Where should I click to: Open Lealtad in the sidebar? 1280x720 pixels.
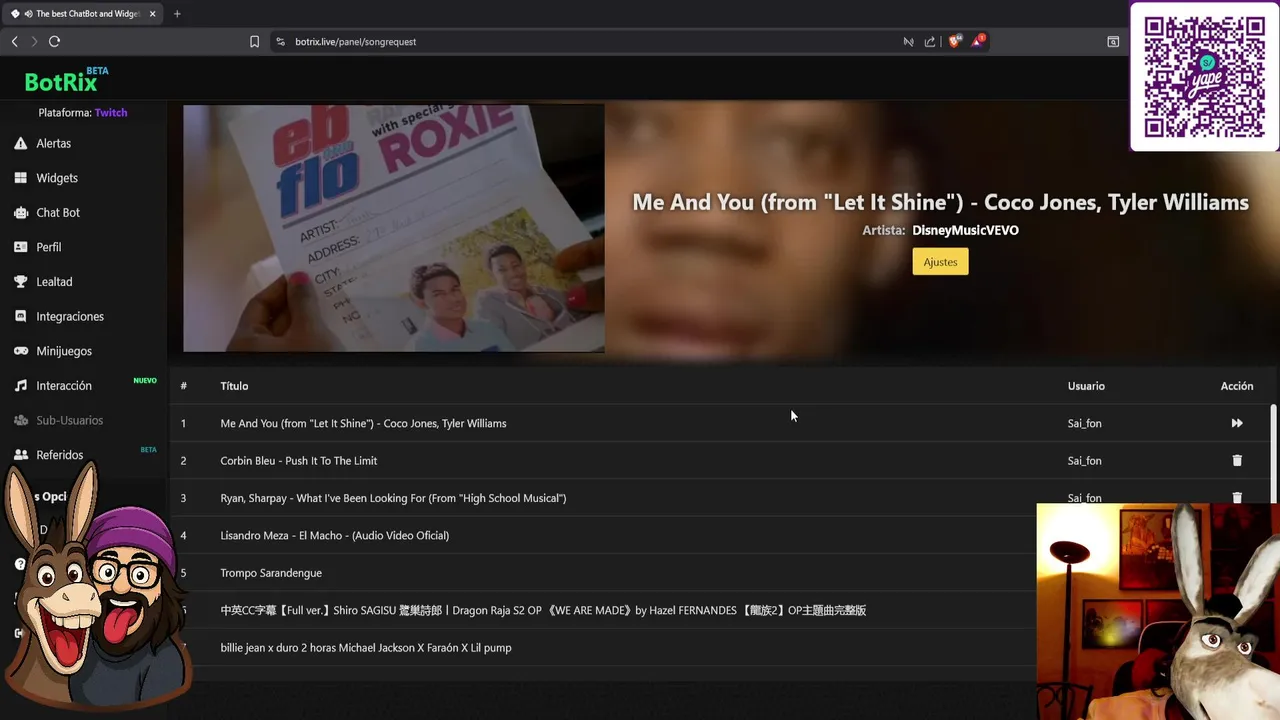[54, 282]
